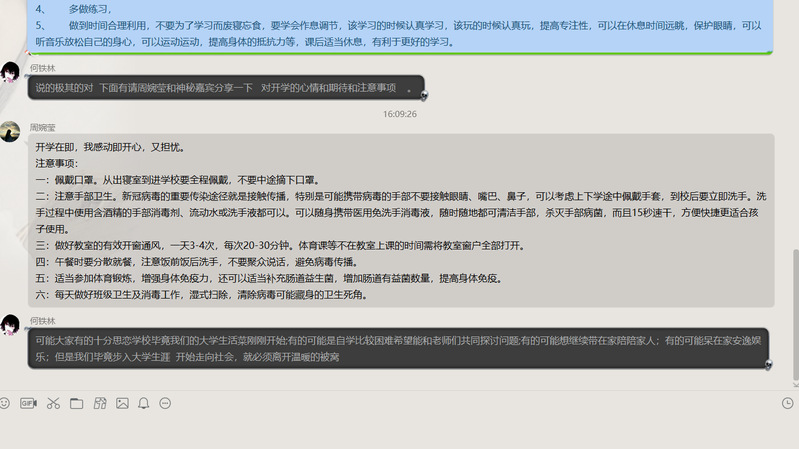This screenshot has height=449, width=799.
Task: Click the sender name 周婉莹
Action: [x=43, y=128]
